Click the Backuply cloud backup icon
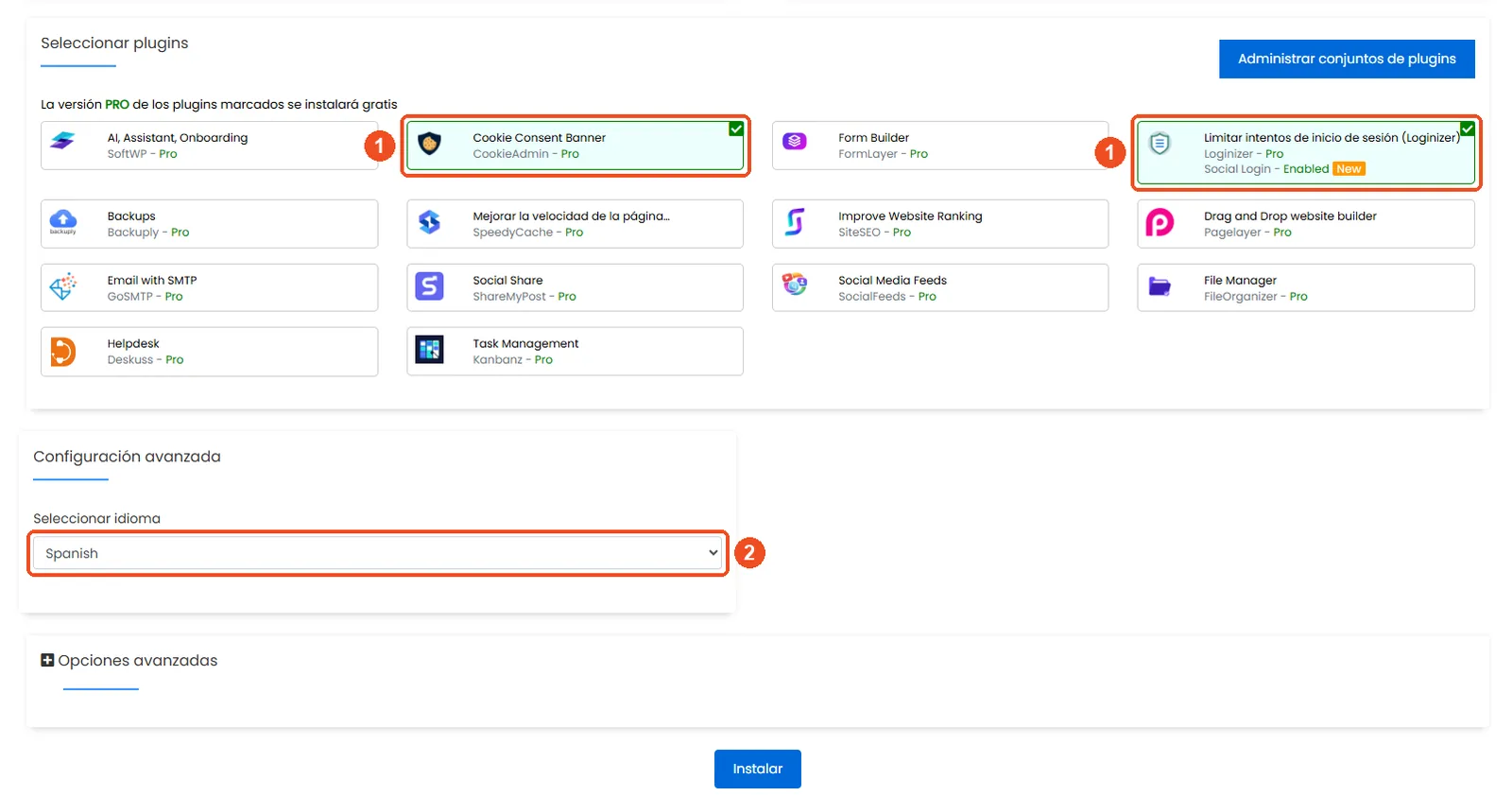The width and height of the screenshot is (1512, 796). [62, 221]
